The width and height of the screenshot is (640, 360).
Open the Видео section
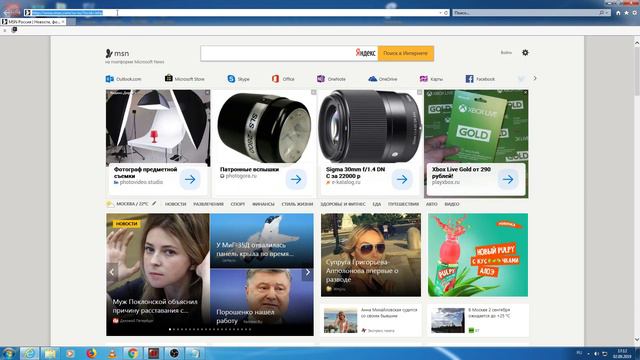(x=452, y=204)
